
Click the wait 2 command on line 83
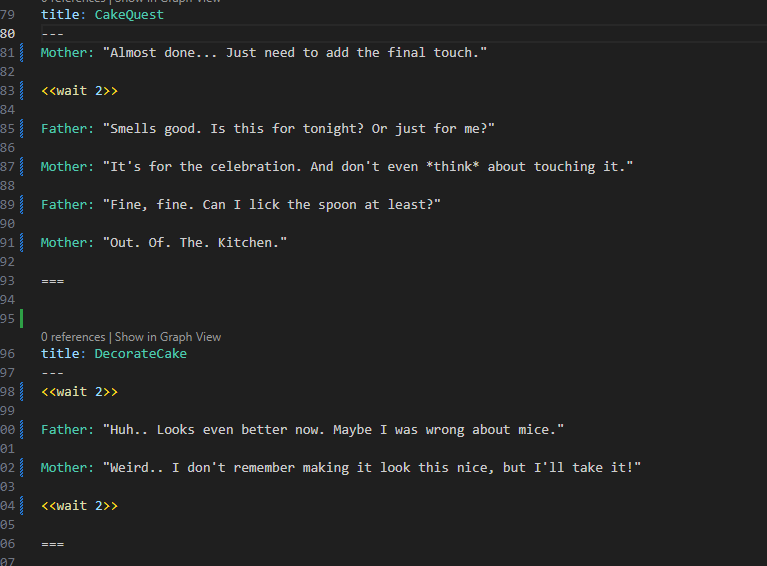79,91
